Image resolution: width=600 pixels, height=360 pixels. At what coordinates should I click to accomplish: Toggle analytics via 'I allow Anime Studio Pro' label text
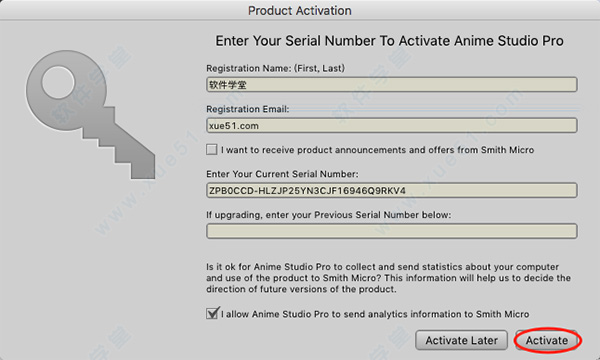(375, 314)
